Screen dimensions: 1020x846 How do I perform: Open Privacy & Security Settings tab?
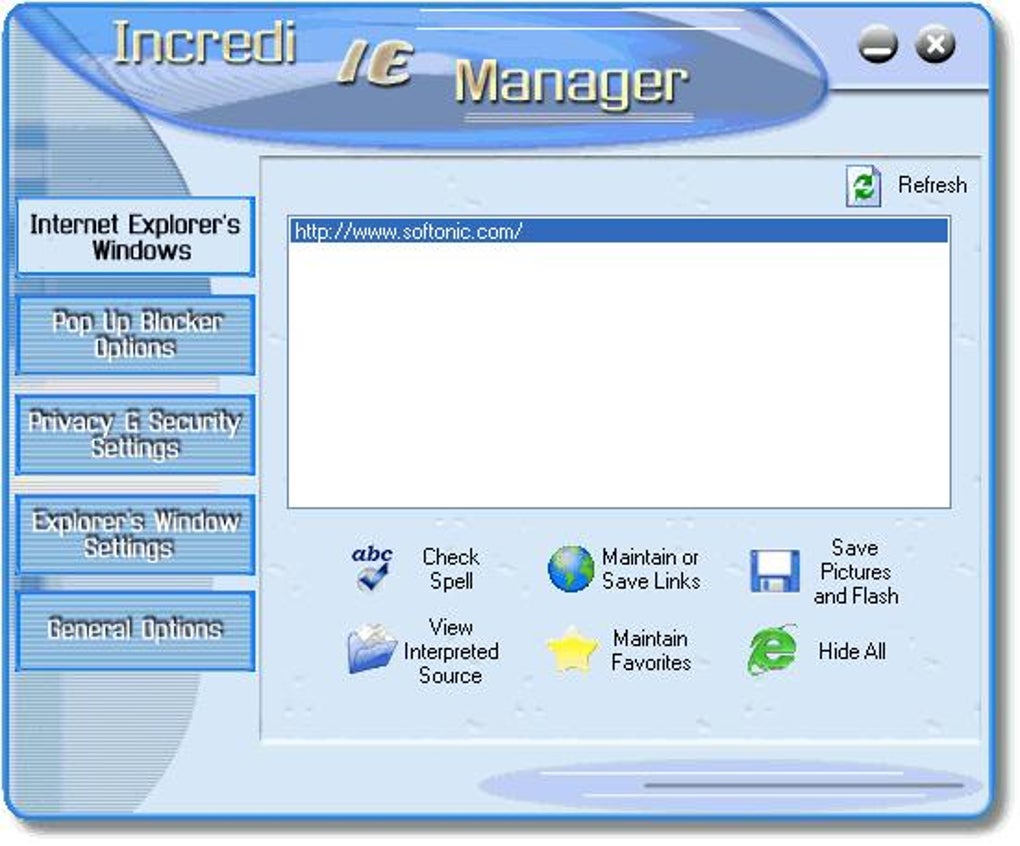(135, 434)
